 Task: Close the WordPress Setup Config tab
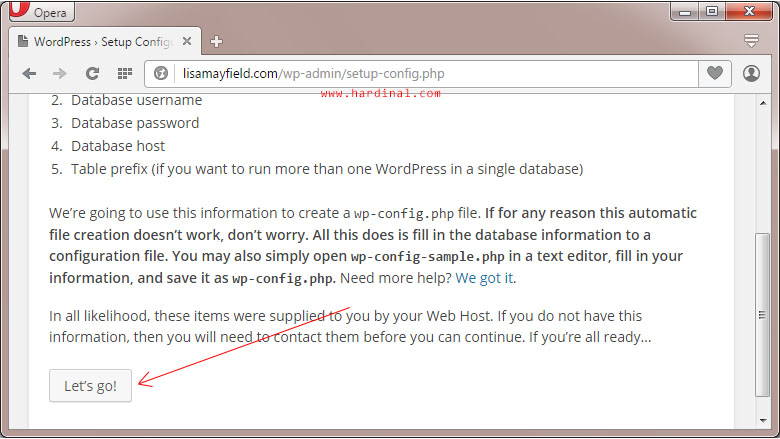coord(187,41)
